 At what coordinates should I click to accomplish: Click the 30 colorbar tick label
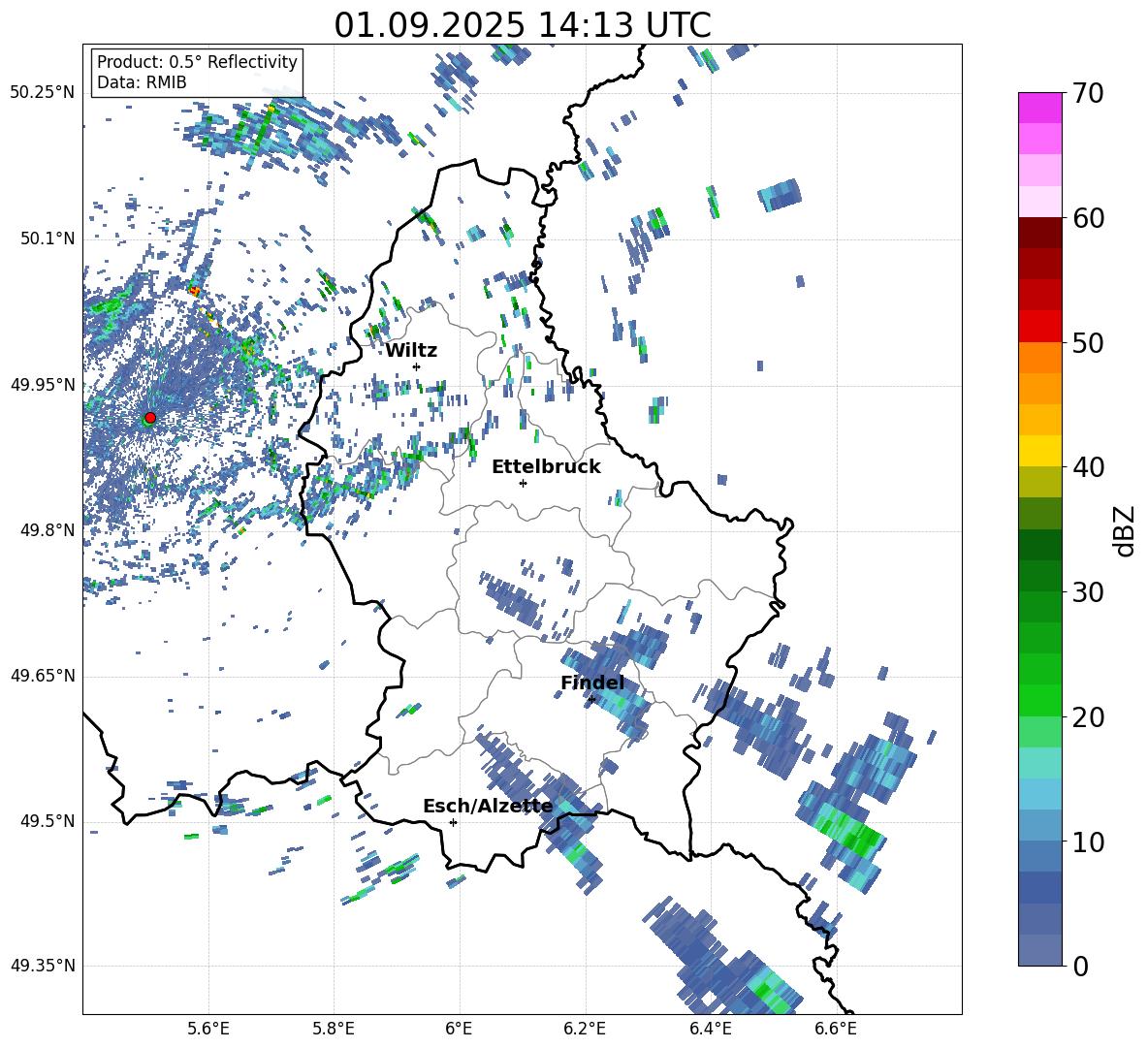pyautogui.click(x=1088, y=592)
